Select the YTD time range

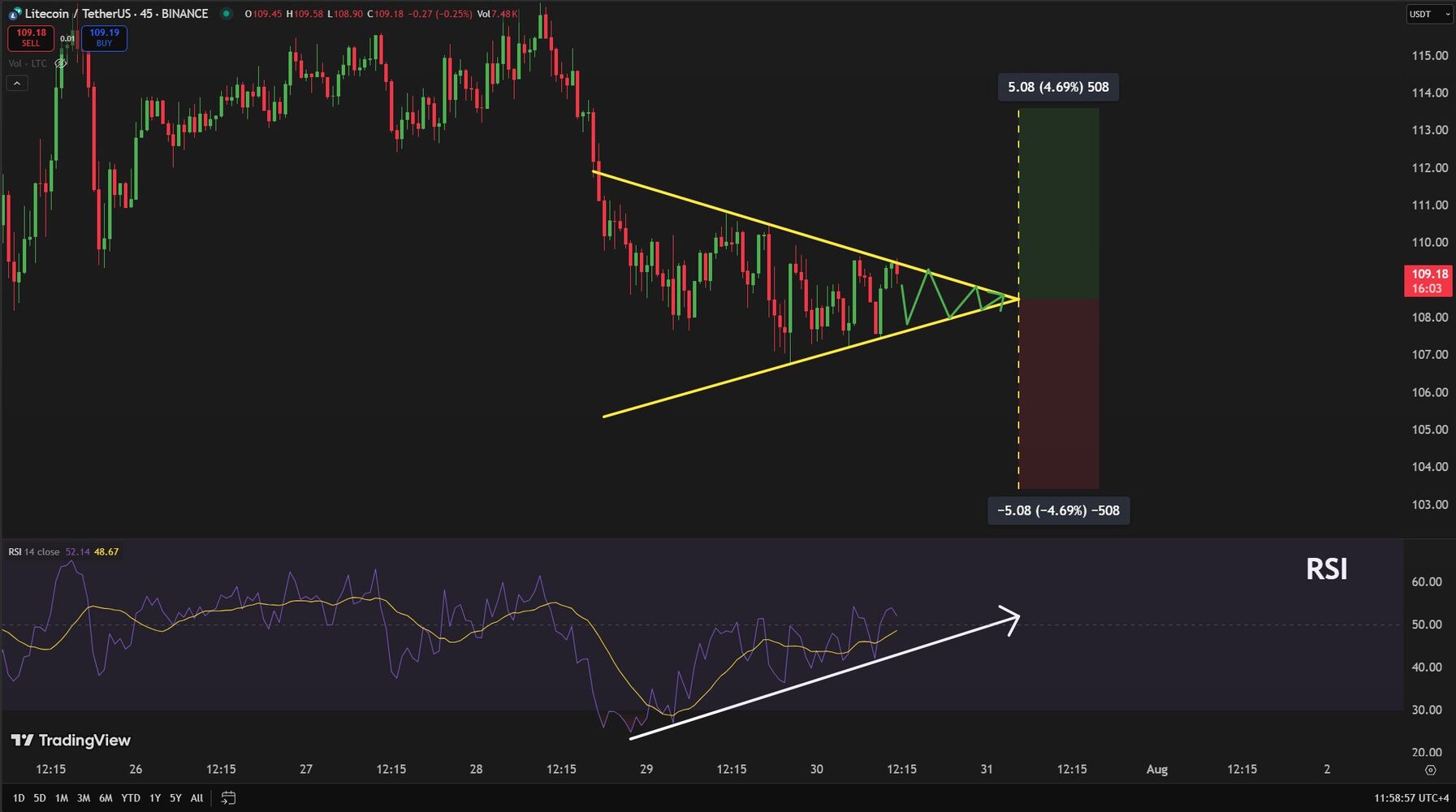click(130, 798)
